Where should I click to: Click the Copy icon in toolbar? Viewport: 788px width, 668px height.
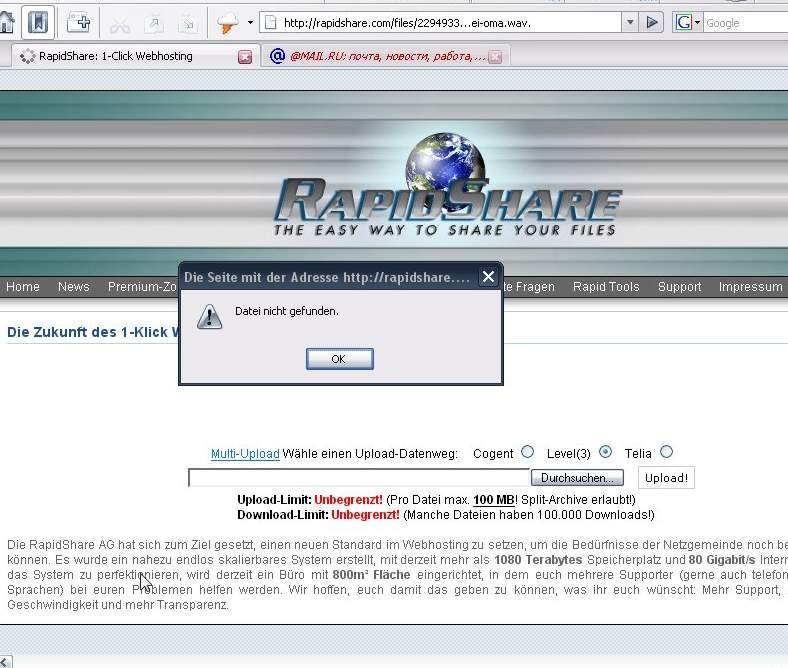click(154, 24)
